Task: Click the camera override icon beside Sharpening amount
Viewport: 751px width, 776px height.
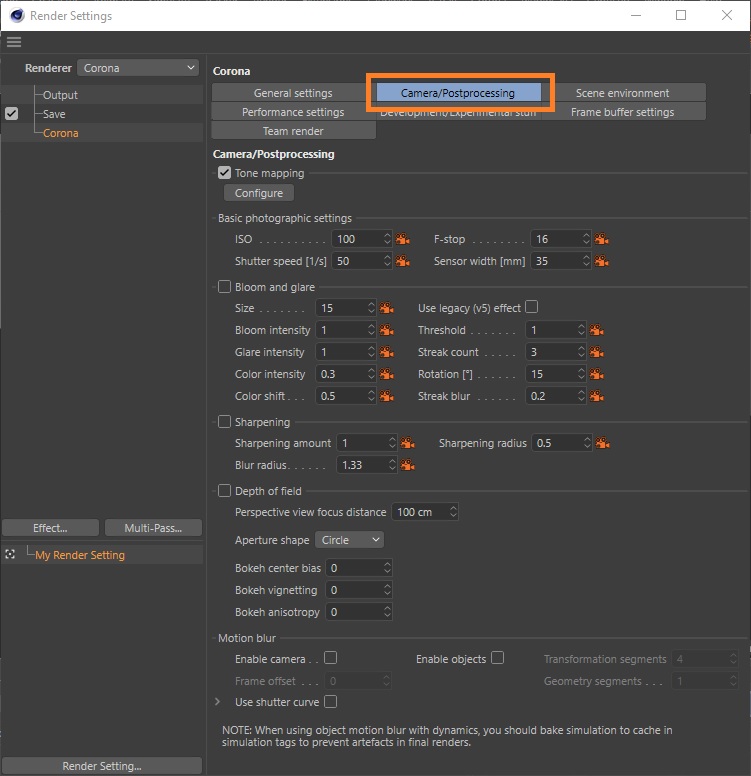Action: point(407,443)
